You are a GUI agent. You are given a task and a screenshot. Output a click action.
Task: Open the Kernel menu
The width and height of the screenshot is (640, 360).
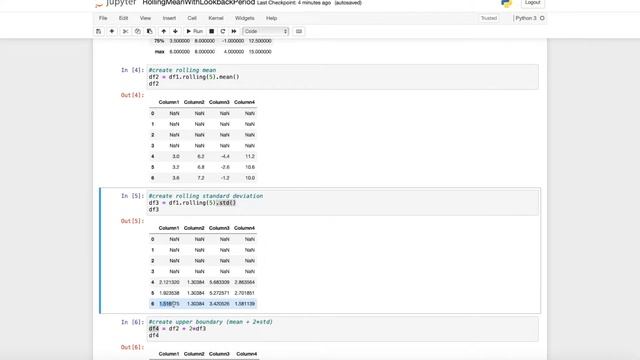(216, 18)
